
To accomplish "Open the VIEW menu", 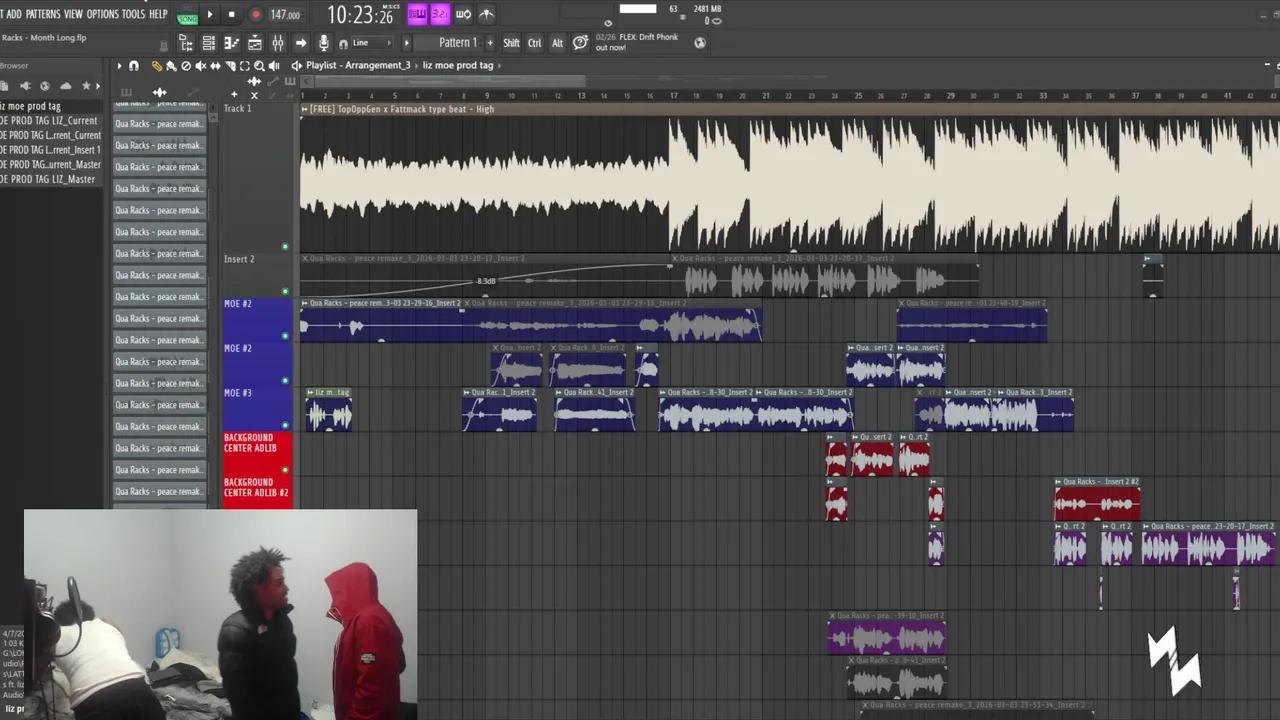I will [x=73, y=14].
